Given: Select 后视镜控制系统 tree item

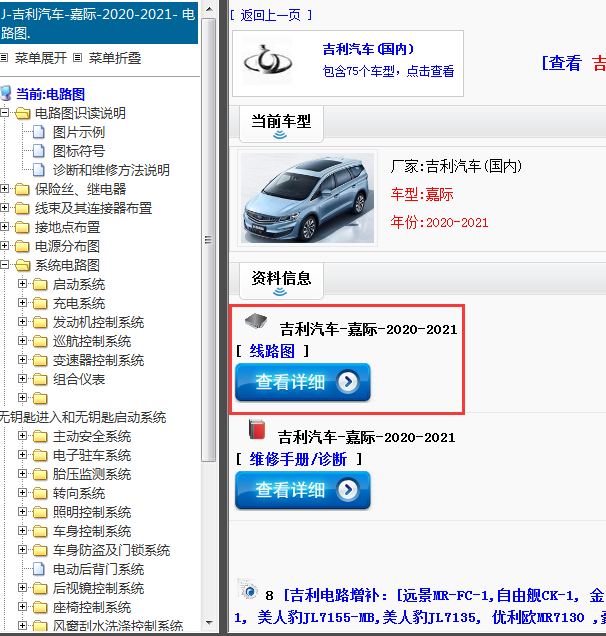Looking at the screenshot, I should pos(99,588).
